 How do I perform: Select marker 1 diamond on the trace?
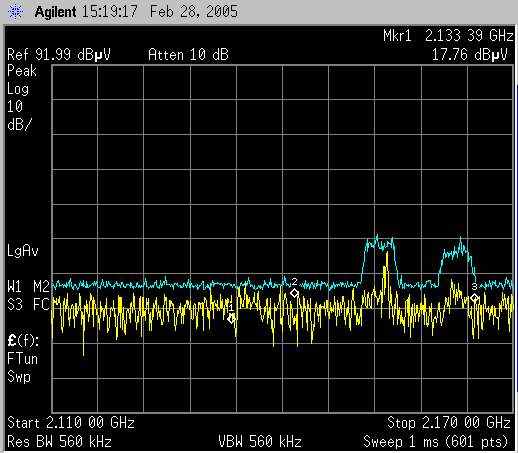[x=231, y=319]
